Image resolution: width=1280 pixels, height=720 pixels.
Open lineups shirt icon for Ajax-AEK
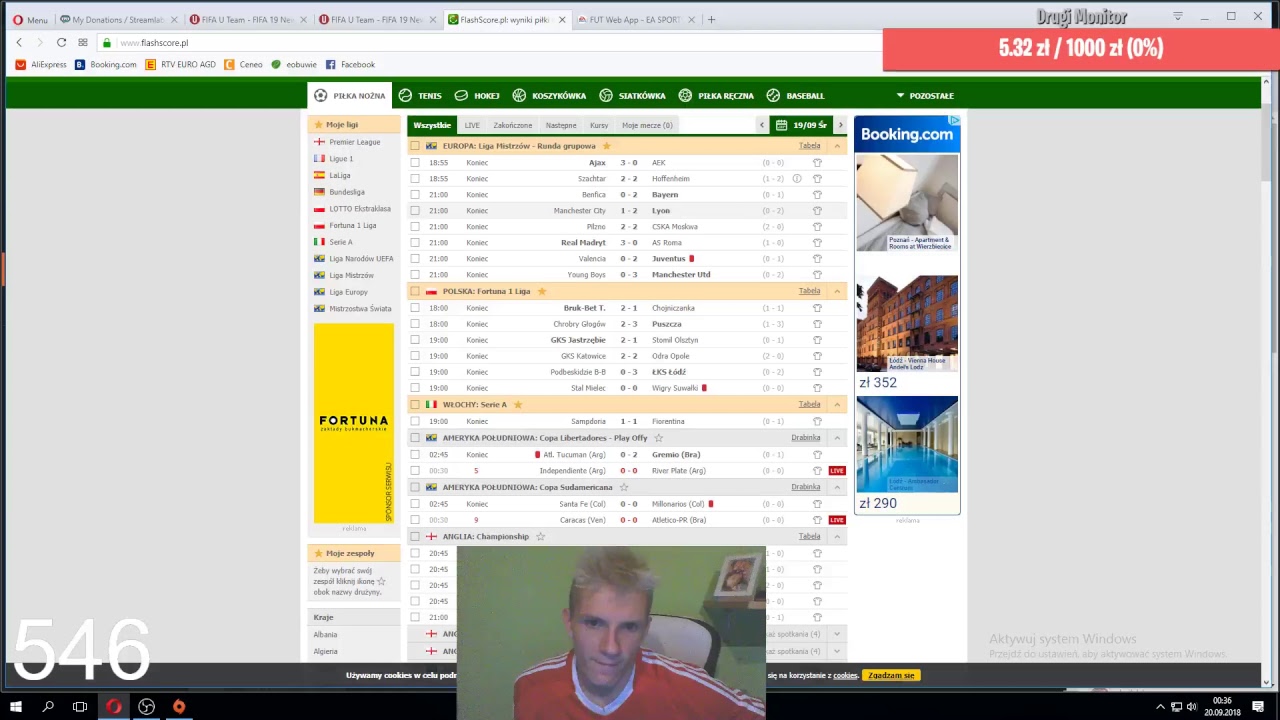817,163
